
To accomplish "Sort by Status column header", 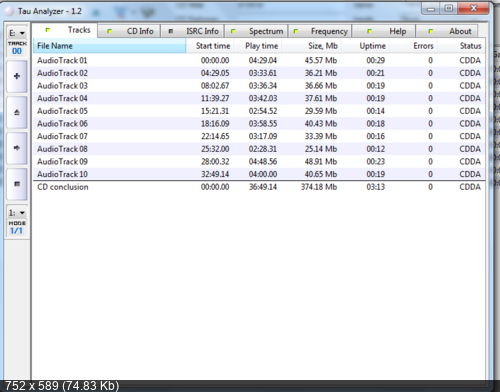I will [x=461, y=46].
